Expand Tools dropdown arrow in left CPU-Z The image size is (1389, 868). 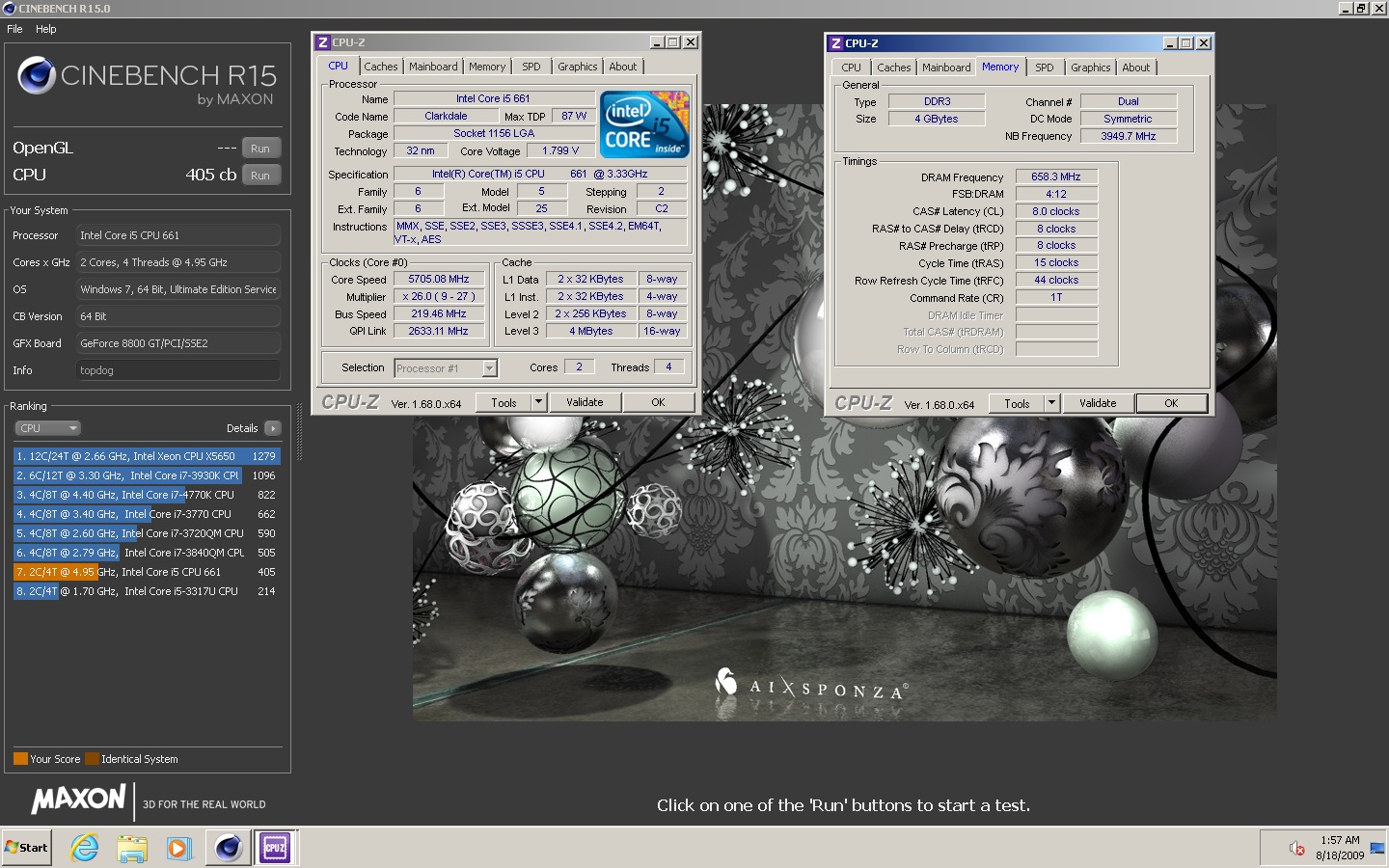[539, 403]
